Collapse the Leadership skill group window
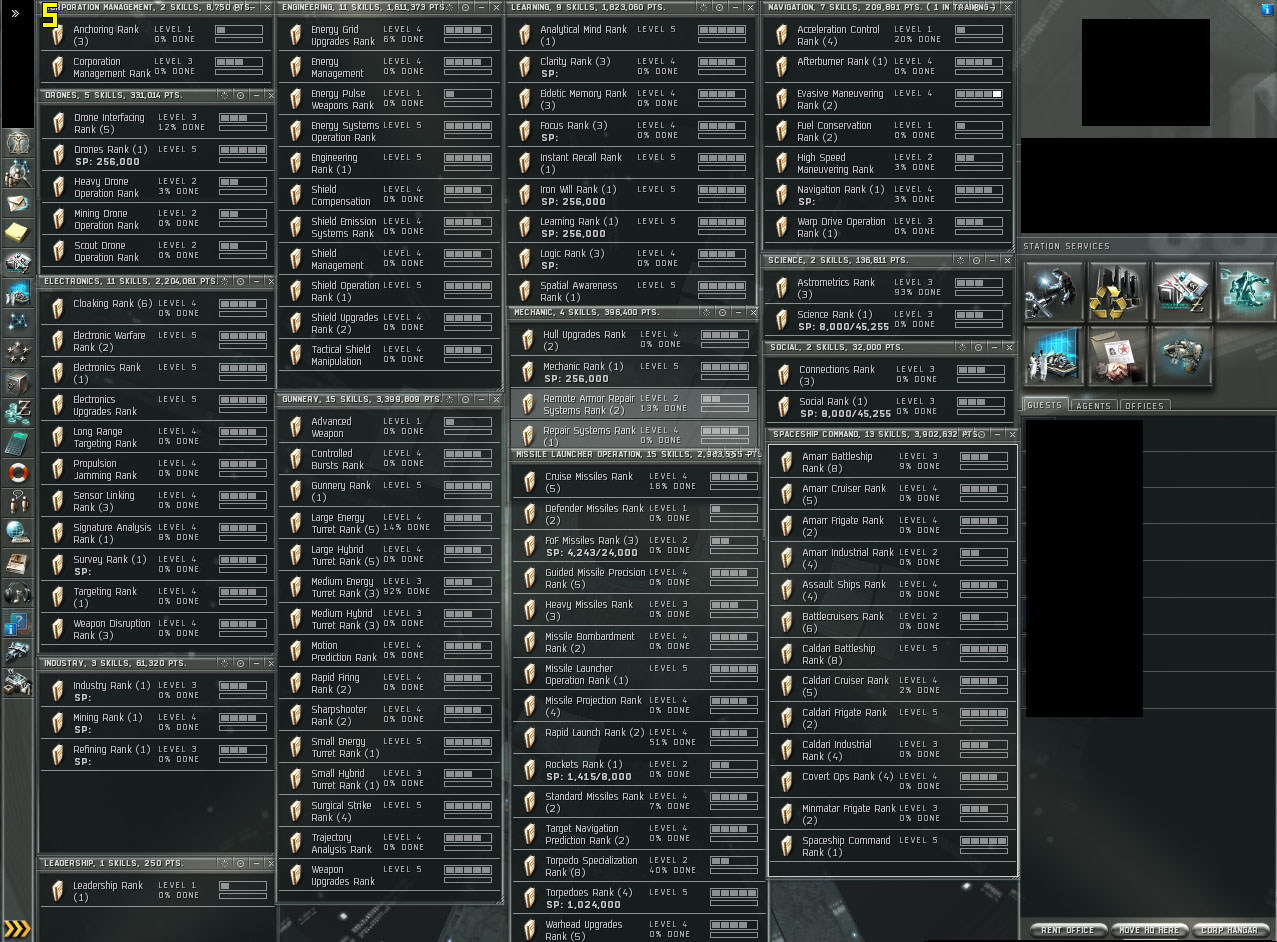The width and height of the screenshot is (1277, 942). pos(255,863)
